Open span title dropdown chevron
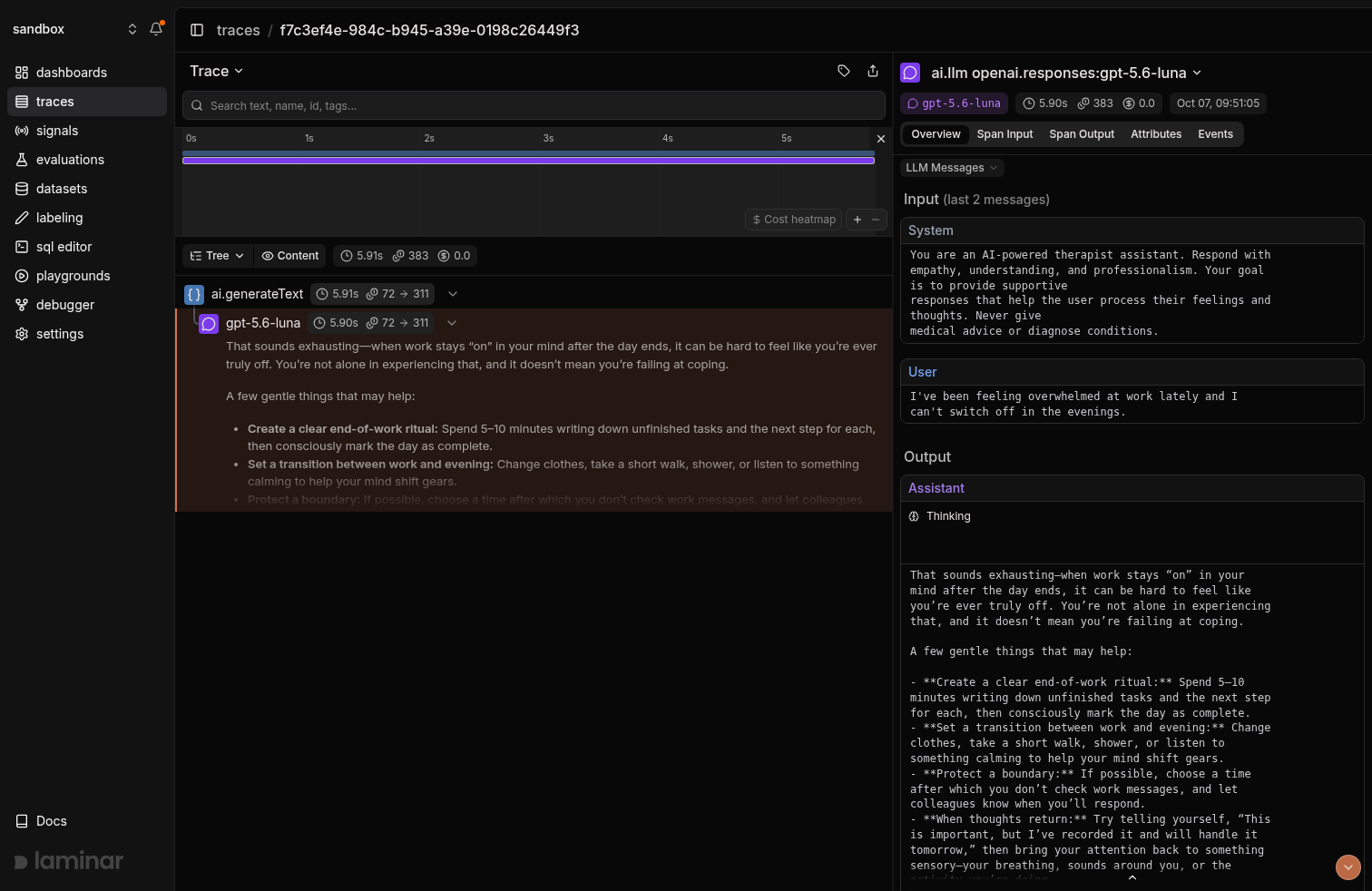Image resolution: width=1372 pixels, height=891 pixels. tap(1197, 73)
